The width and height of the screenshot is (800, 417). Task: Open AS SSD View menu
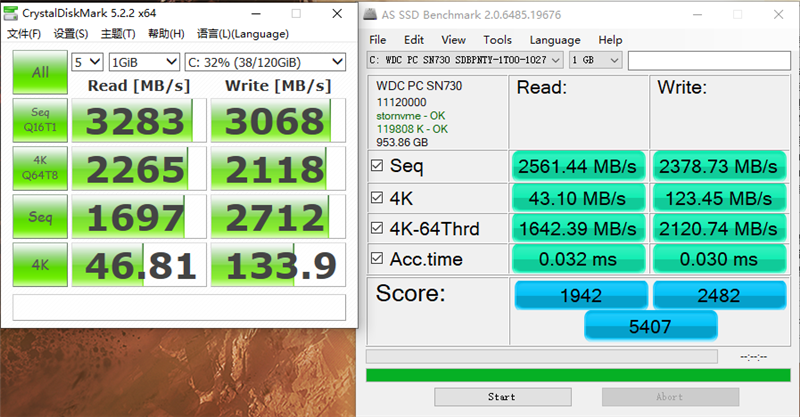point(453,40)
